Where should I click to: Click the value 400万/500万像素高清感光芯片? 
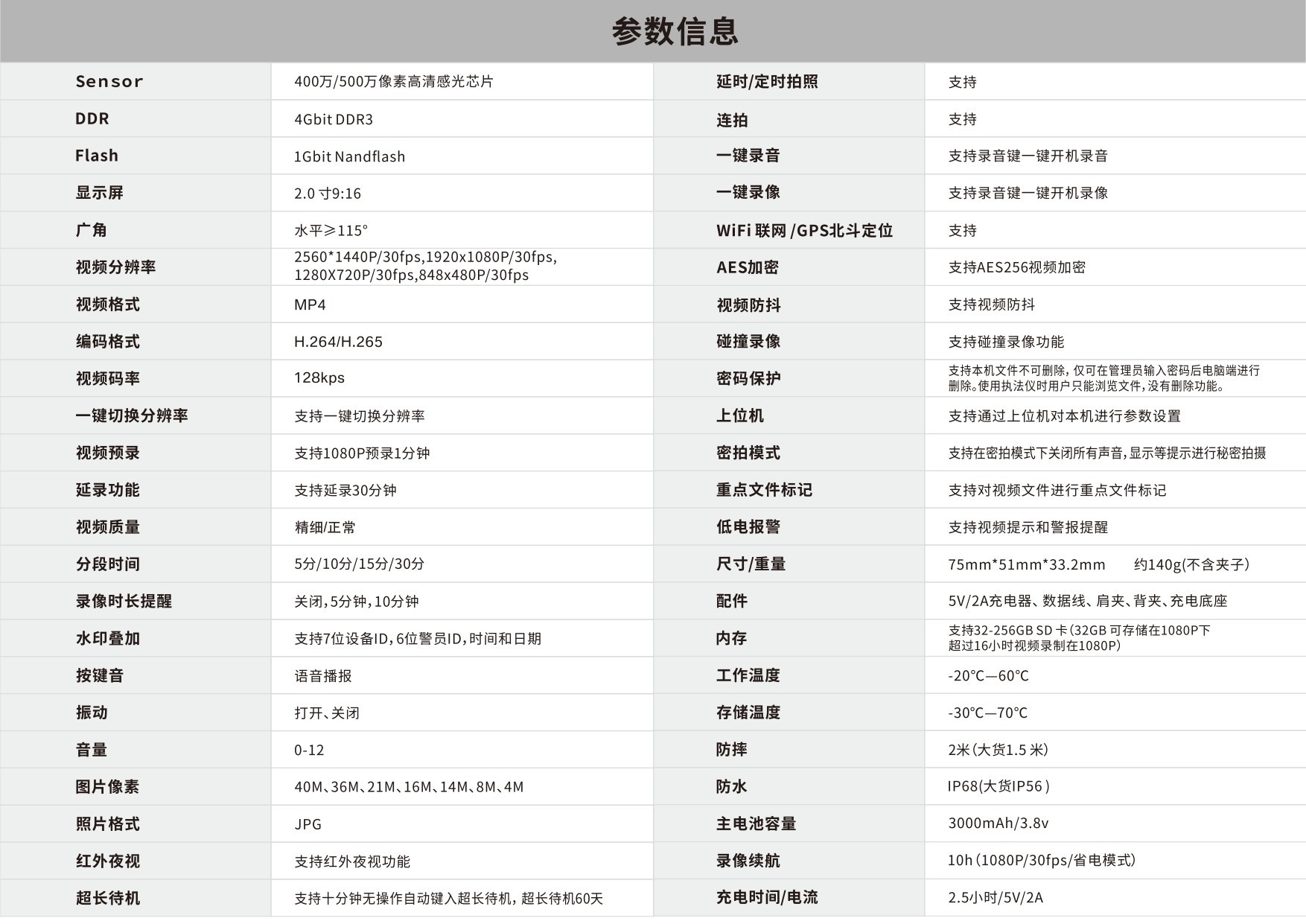(393, 81)
